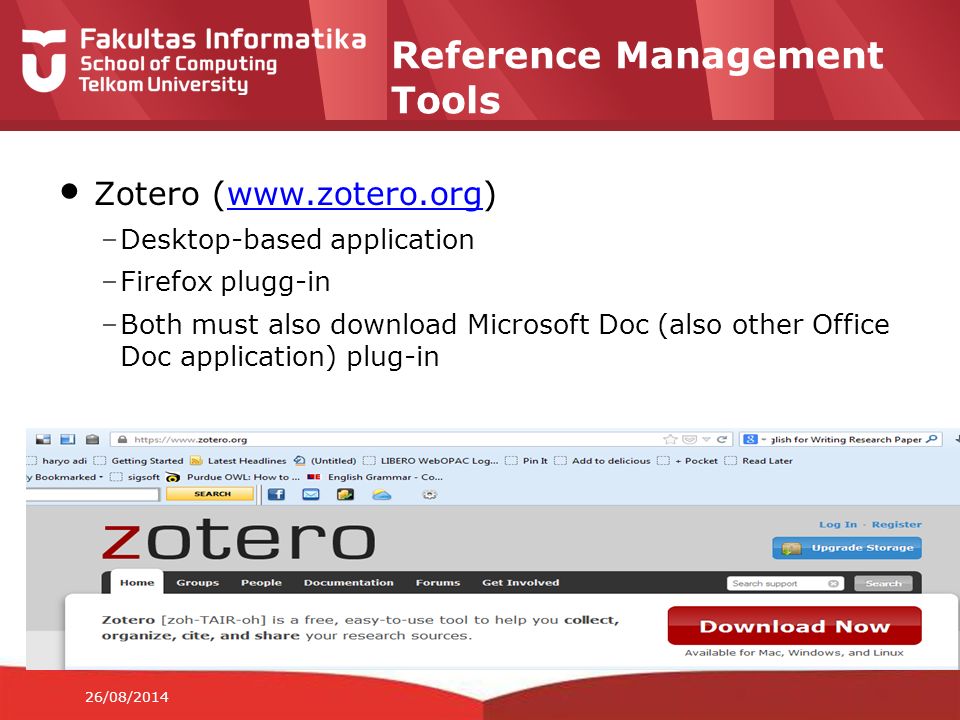Image resolution: width=960 pixels, height=720 pixels.
Task: Open the Google search engine dropdown
Action: [754, 440]
